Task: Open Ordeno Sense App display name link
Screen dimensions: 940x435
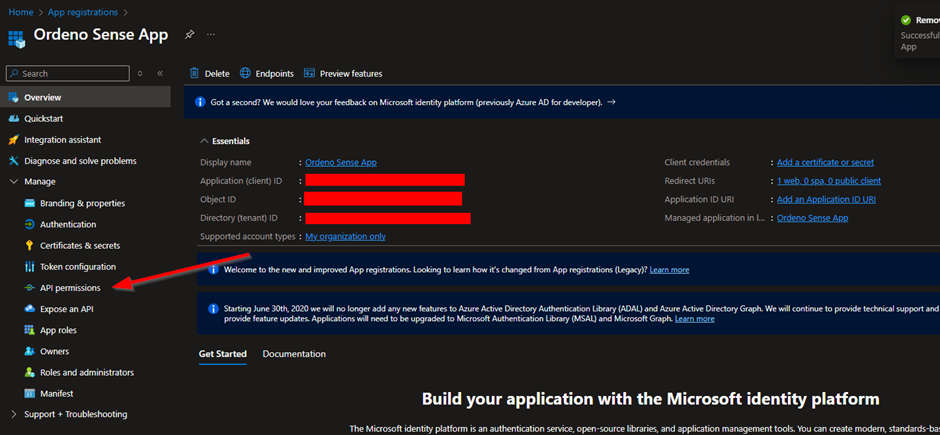Action: [341, 162]
